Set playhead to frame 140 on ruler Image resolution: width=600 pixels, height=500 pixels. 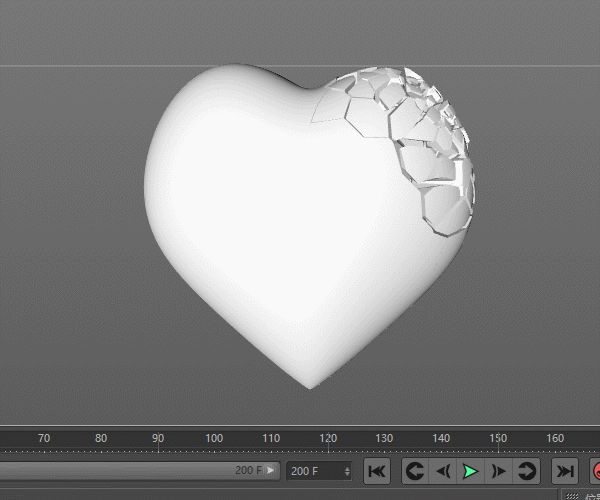point(441,438)
